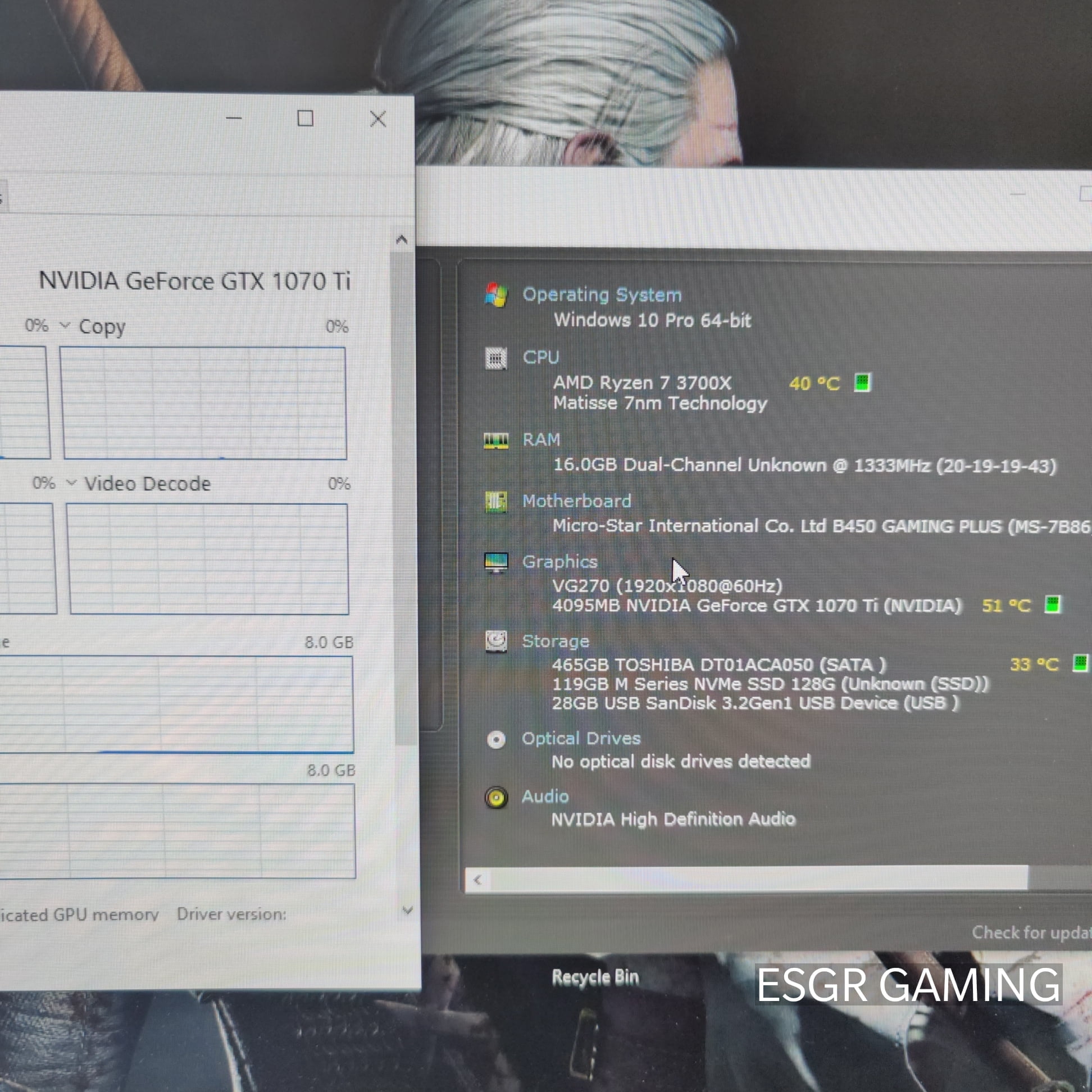Click the No optical disk drives detected text

(x=680, y=761)
